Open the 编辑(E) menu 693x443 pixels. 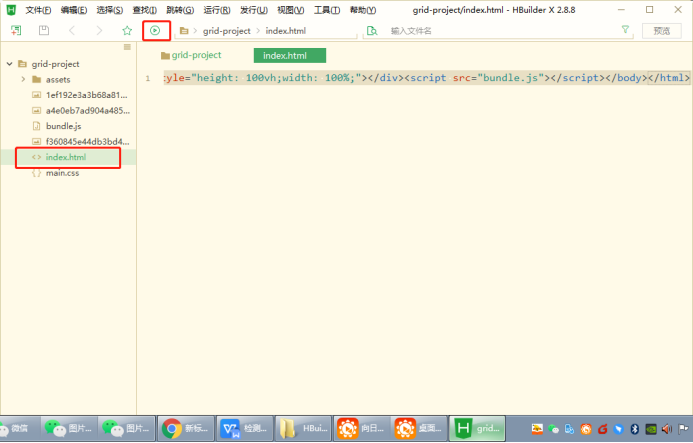(74, 10)
